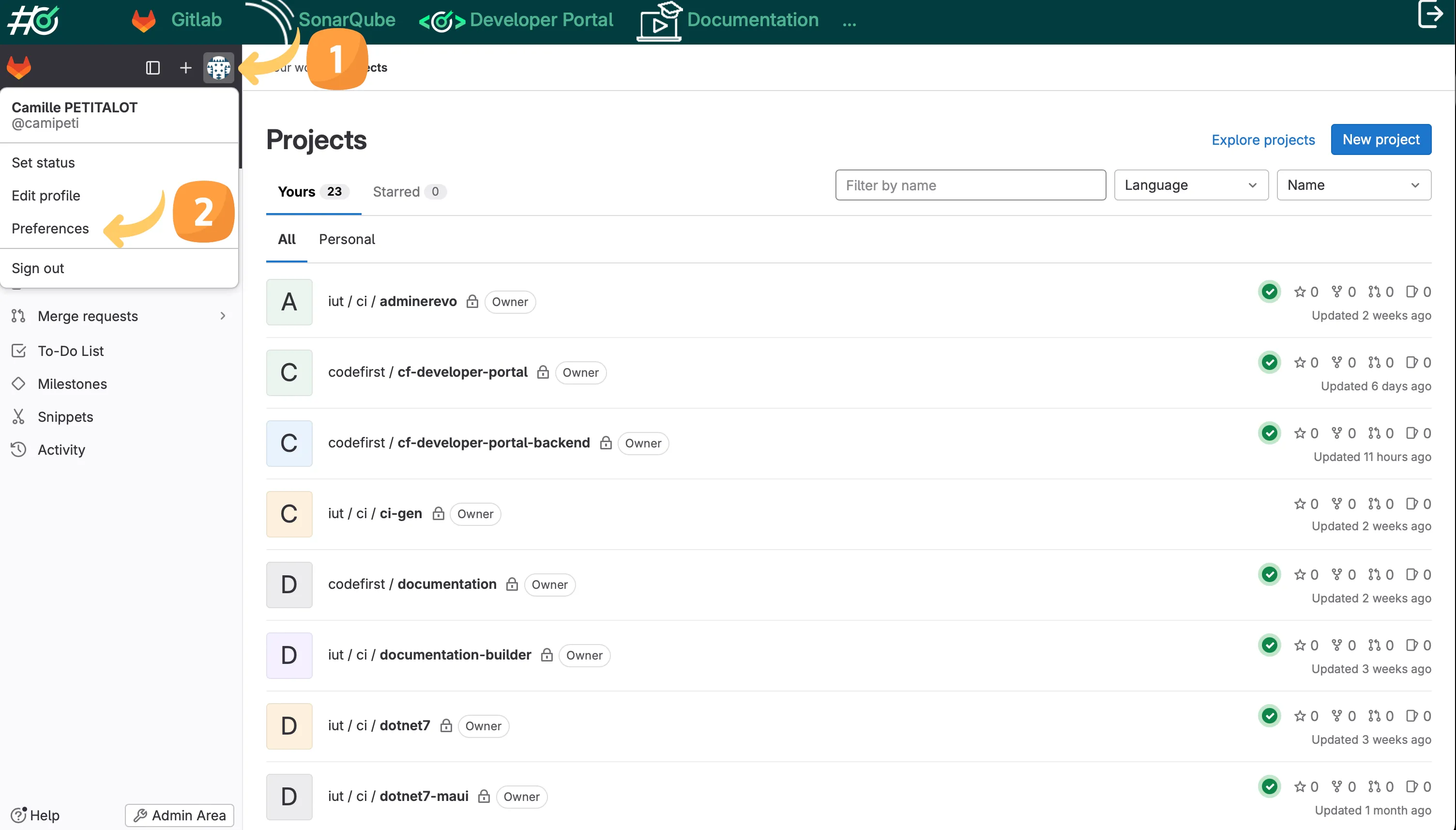Select Preferences from the user menu
The height and width of the screenshot is (830, 1456).
tap(50, 228)
